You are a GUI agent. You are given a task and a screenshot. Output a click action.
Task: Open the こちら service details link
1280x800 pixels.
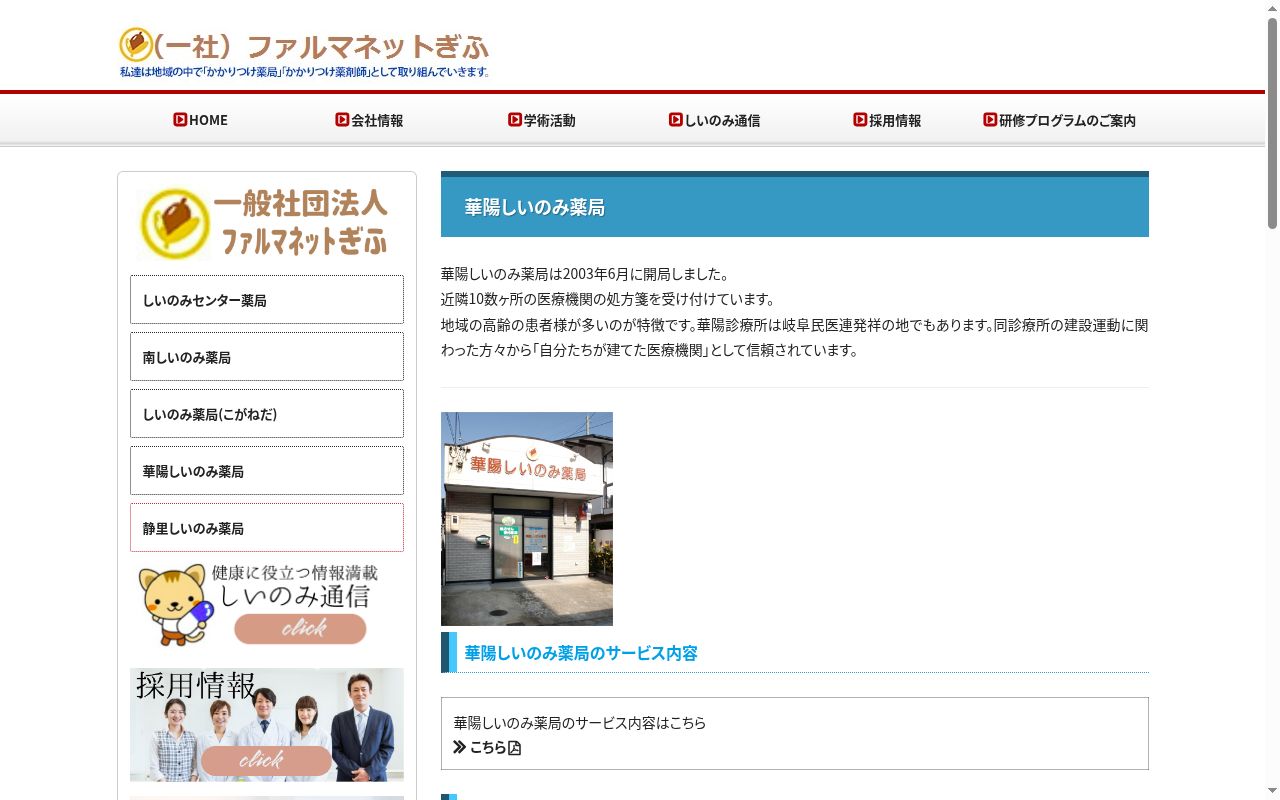point(487,747)
